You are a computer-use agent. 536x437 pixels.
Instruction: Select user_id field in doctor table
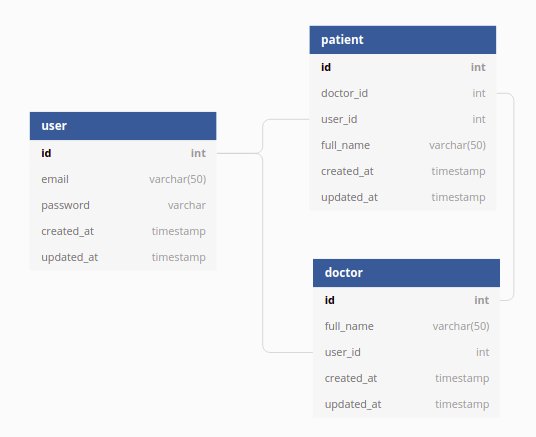(406, 352)
